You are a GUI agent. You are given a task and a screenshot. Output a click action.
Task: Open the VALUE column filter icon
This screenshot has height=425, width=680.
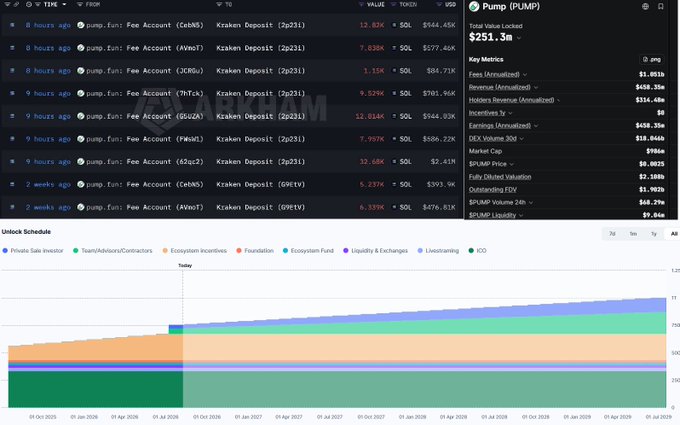click(x=361, y=4)
